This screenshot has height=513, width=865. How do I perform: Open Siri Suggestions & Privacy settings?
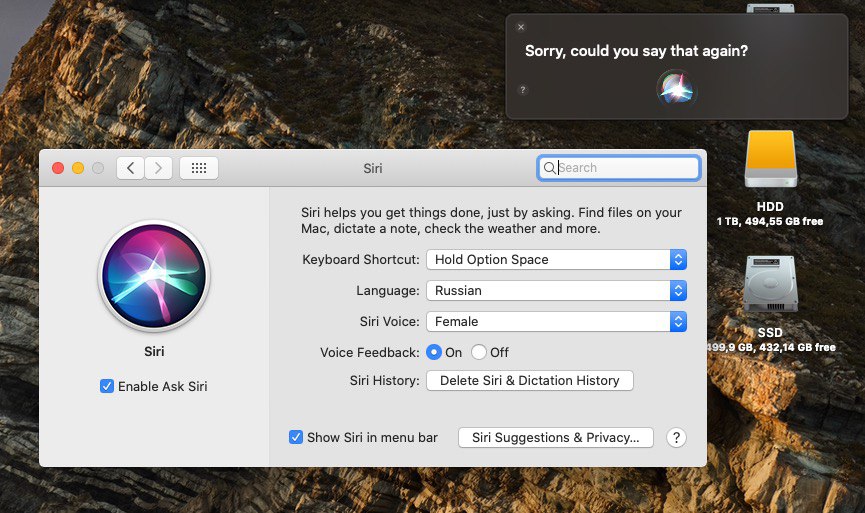pyautogui.click(x=556, y=437)
